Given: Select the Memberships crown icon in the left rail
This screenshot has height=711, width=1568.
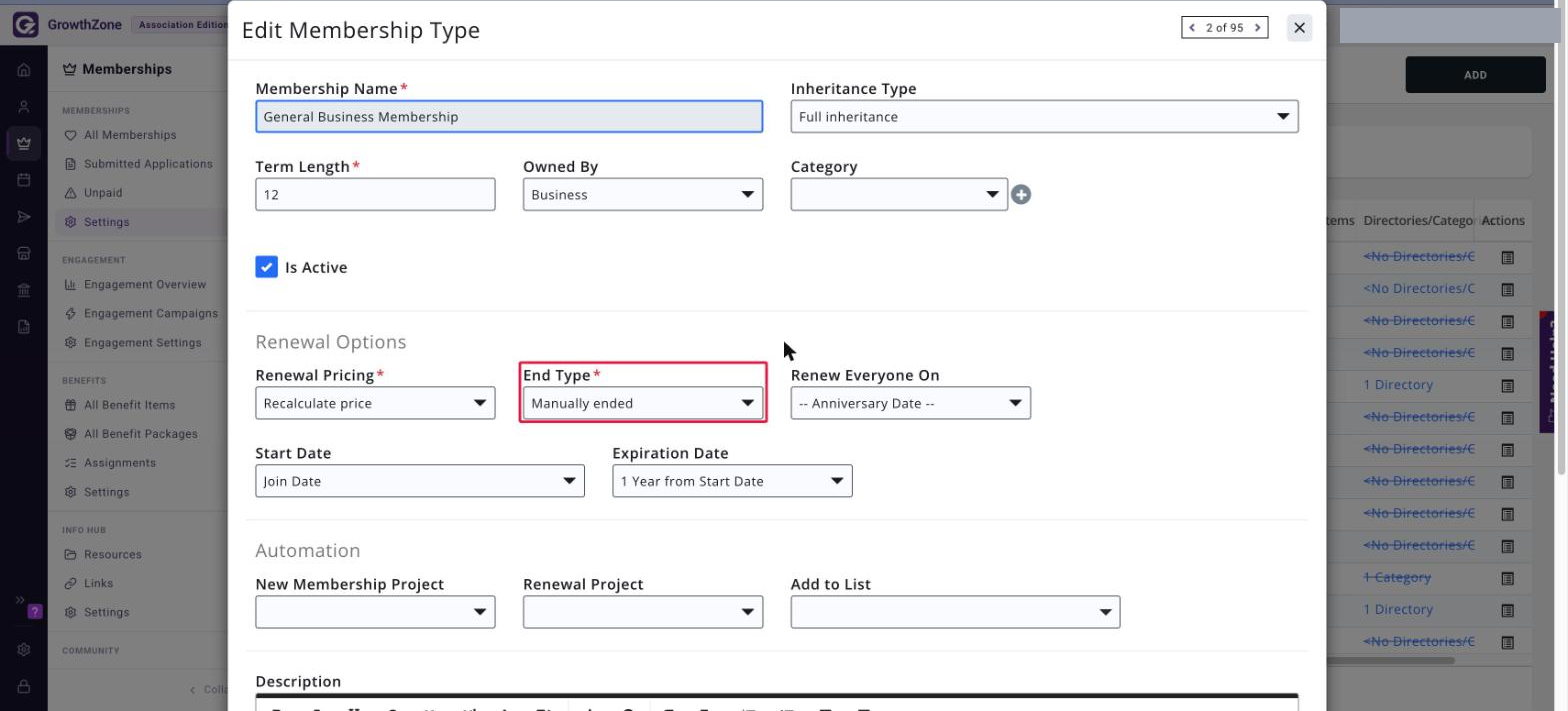Looking at the screenshot, I should point(24,143).
